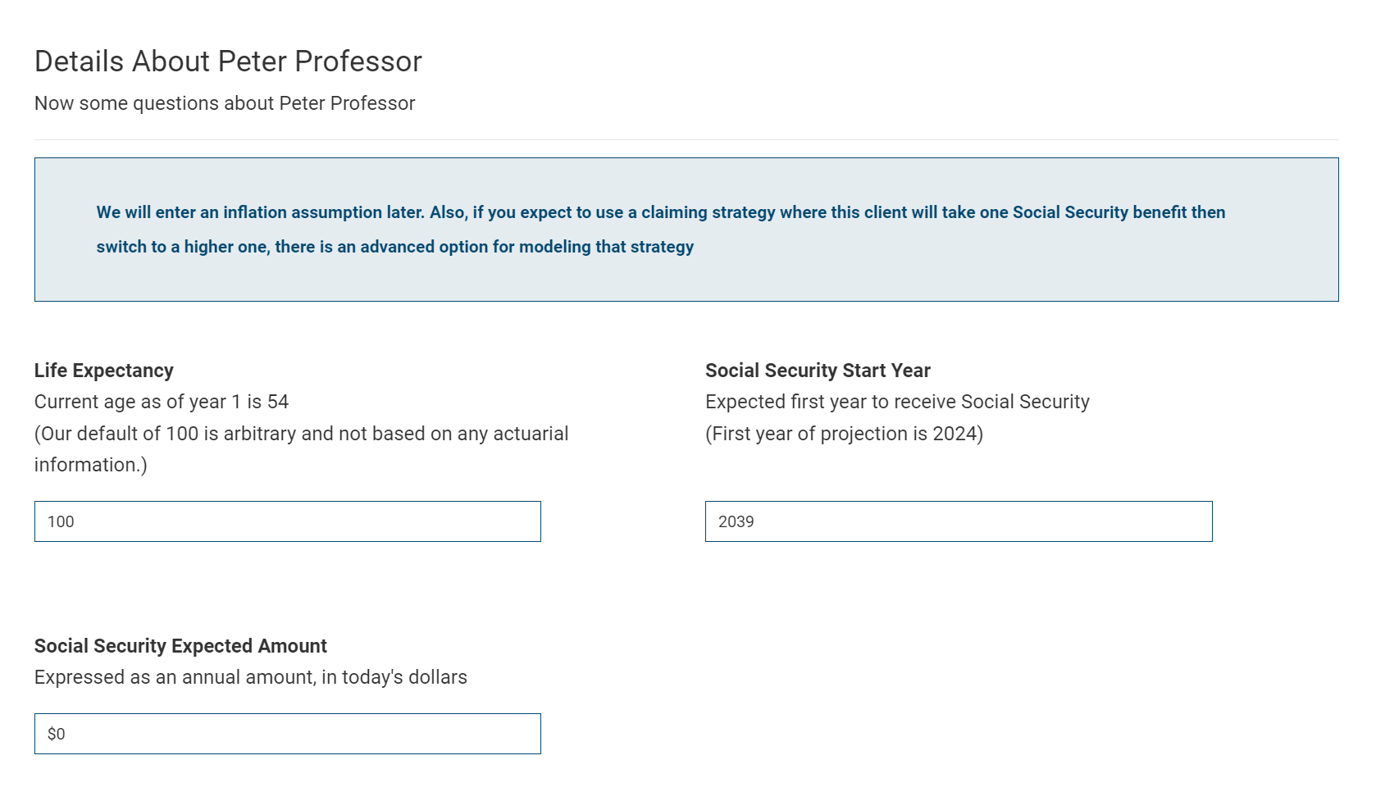The image size is (1376, 810).
Task: Click the Social Security Expected Amount field
Action: 287,733
